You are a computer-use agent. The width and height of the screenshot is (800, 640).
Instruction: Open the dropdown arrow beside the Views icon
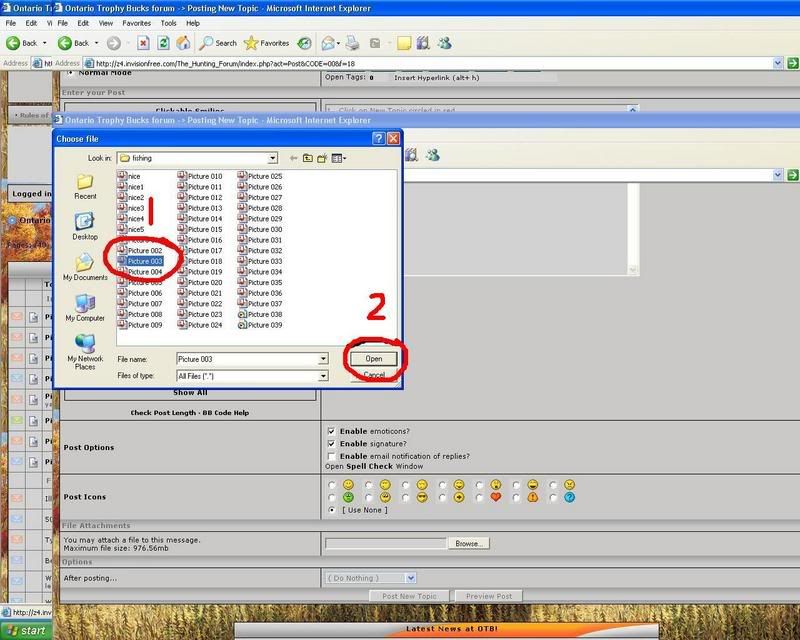[x=345, y=158]
